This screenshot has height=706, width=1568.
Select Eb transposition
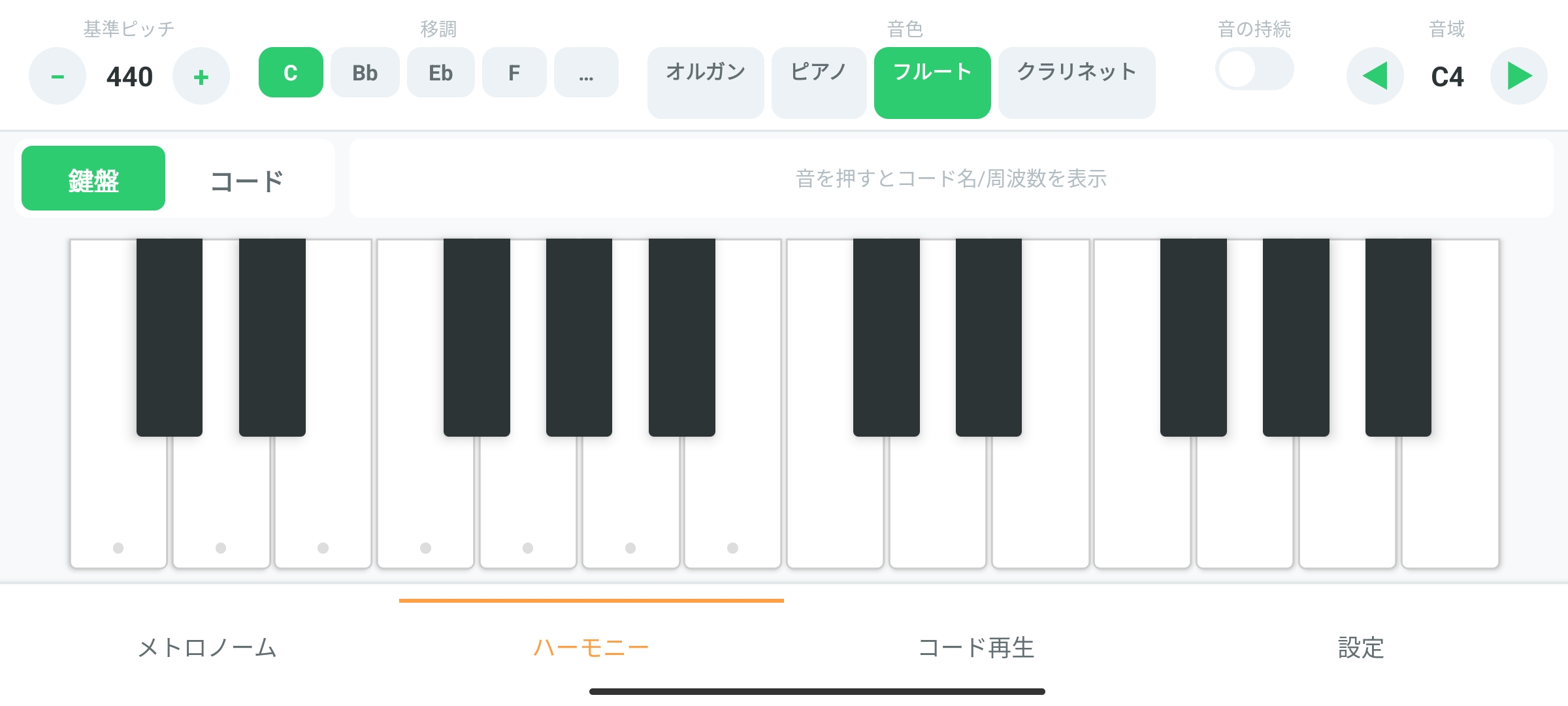pos(440,73)
